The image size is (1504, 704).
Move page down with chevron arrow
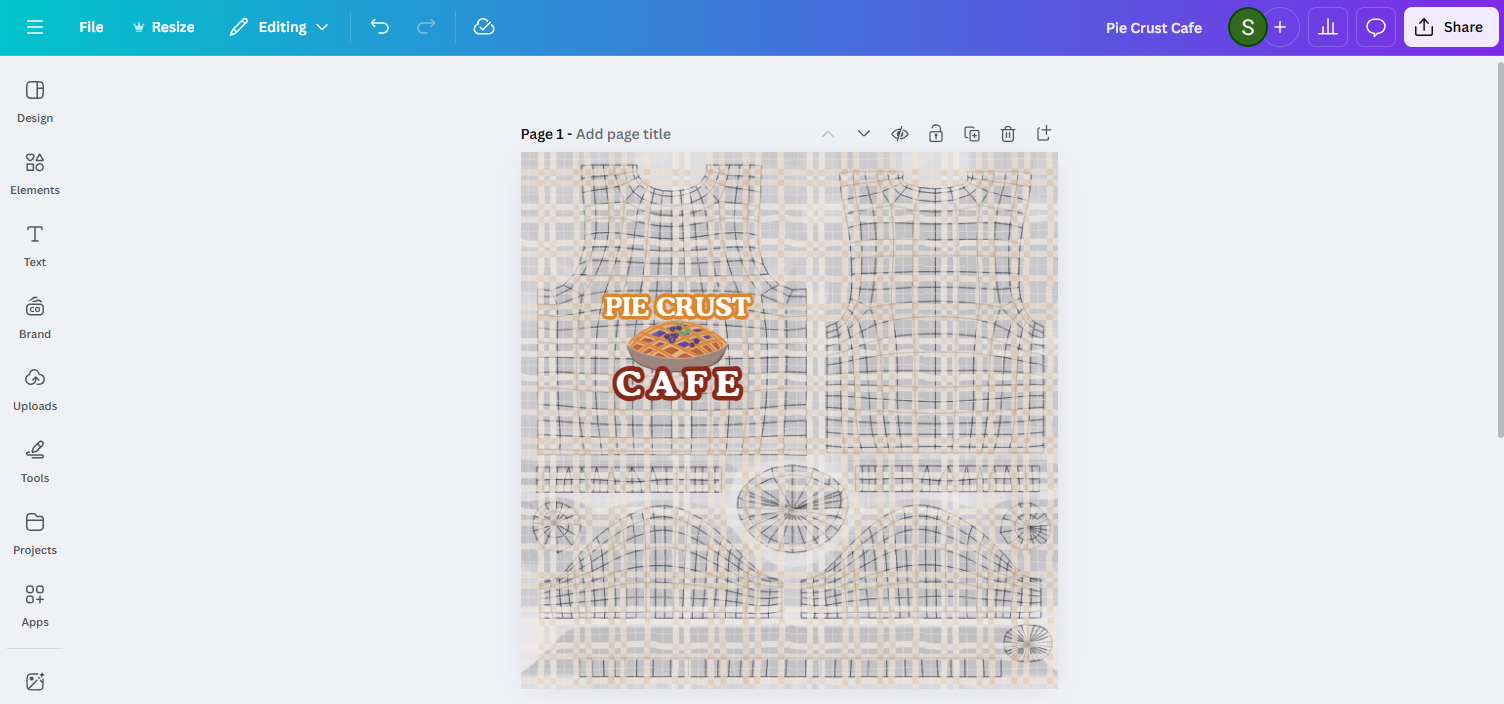tap(864, 134)
